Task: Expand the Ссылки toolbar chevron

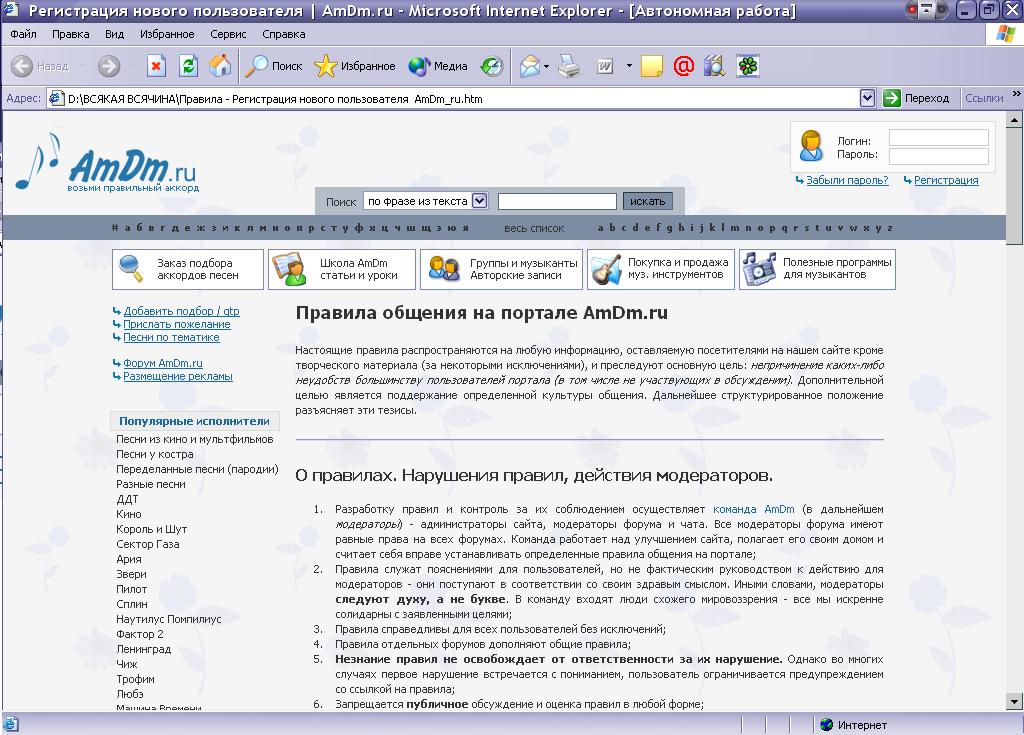Action: [x=1016, y=95]
